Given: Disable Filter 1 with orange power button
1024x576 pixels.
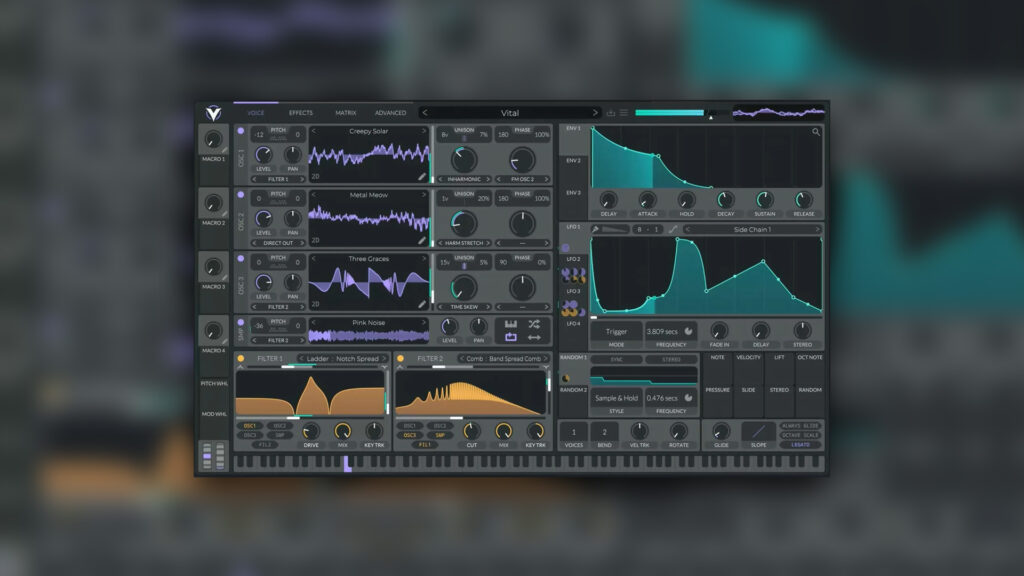Looking at the screenshot, I should point(241,359).
